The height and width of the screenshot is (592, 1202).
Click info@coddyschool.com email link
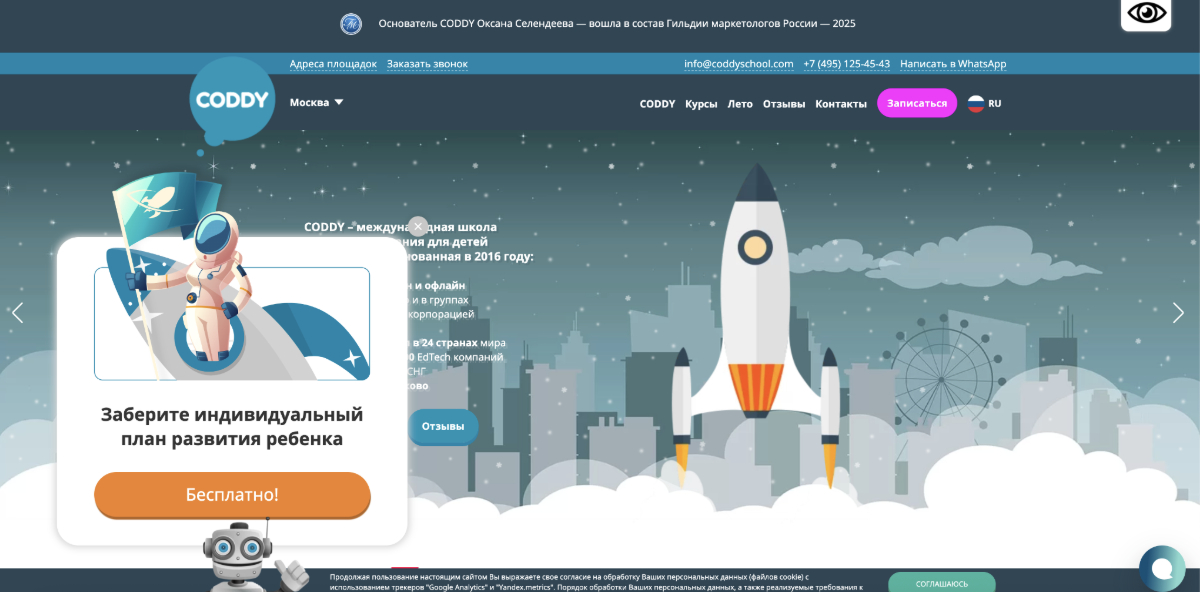coord(739,64)
